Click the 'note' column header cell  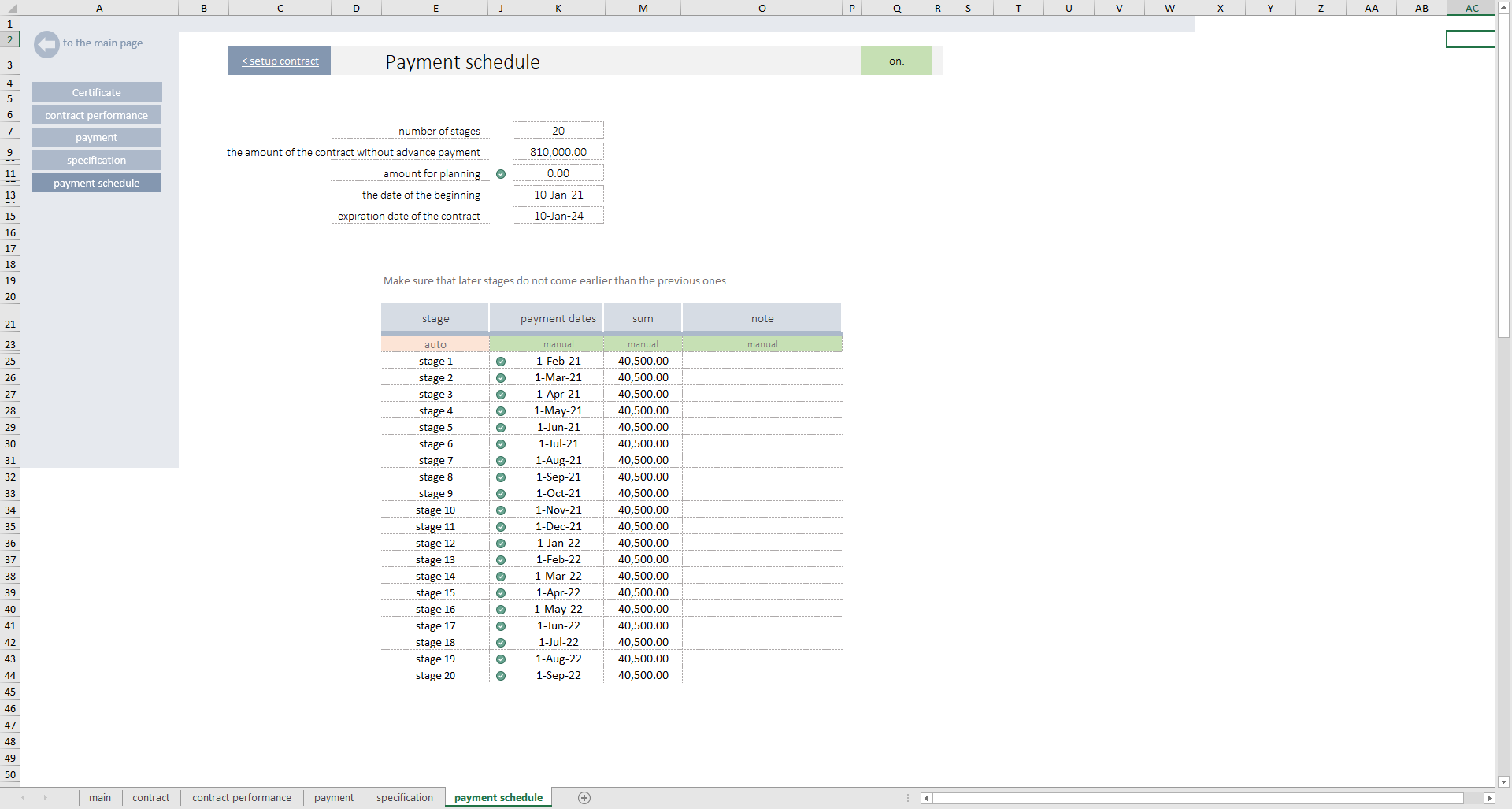click(x=762, y=318)
